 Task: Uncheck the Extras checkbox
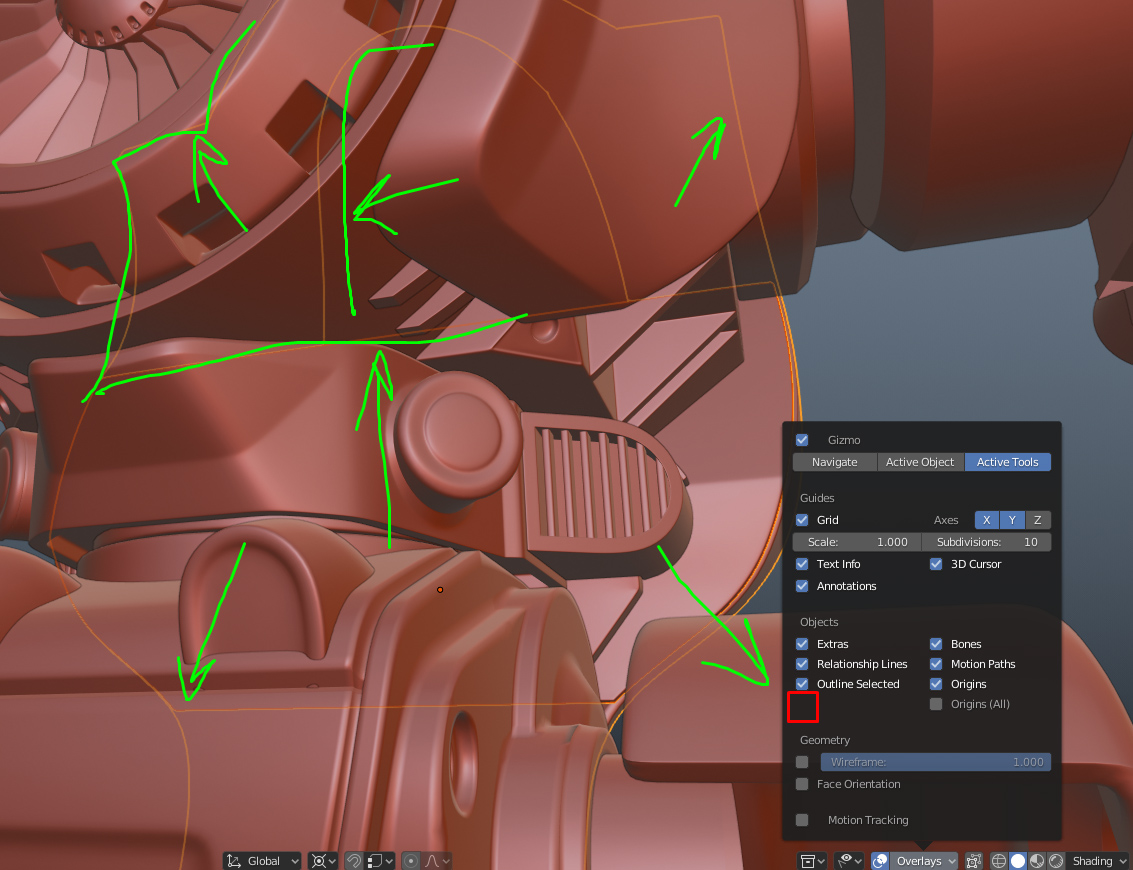802,644
